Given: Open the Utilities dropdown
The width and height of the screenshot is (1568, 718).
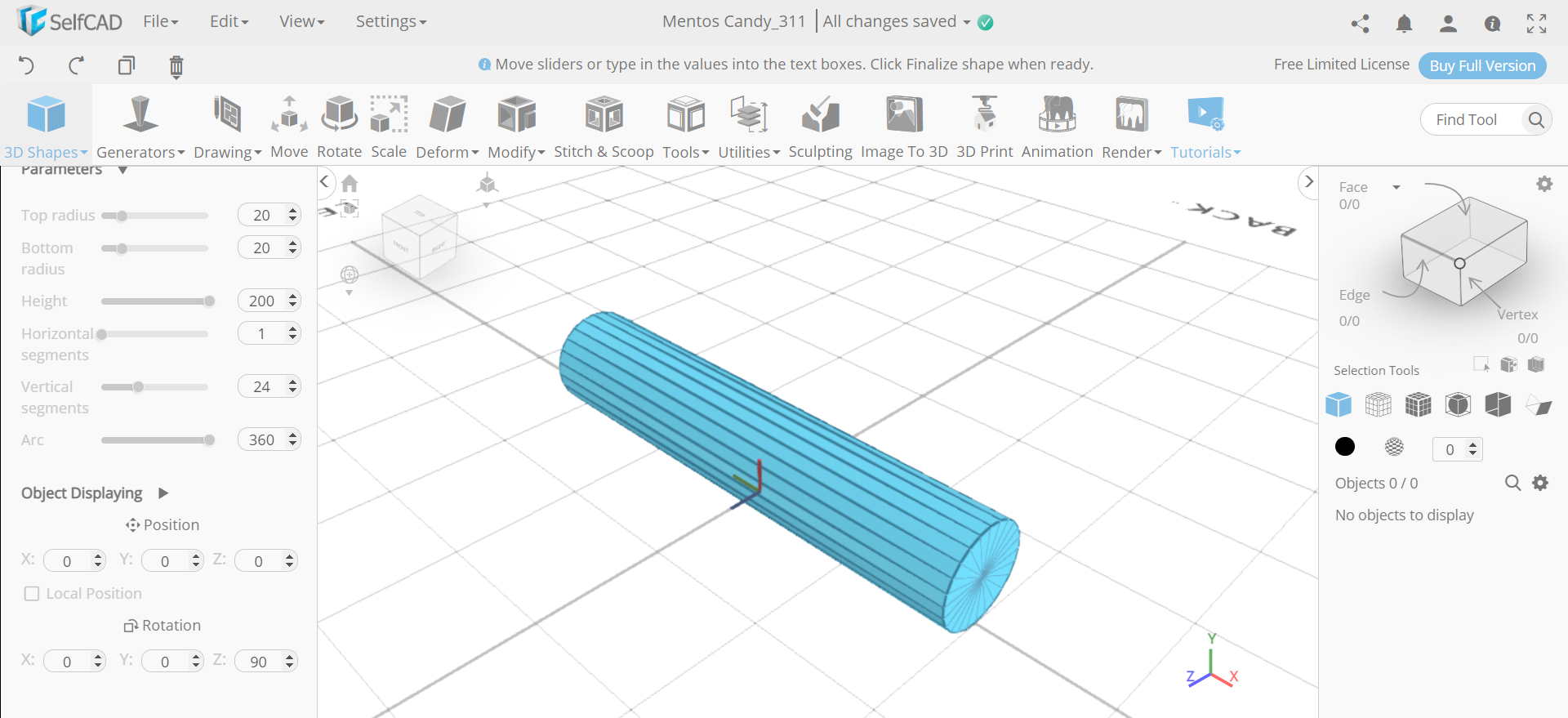Looking at the screenshot, I should [749, 127].
